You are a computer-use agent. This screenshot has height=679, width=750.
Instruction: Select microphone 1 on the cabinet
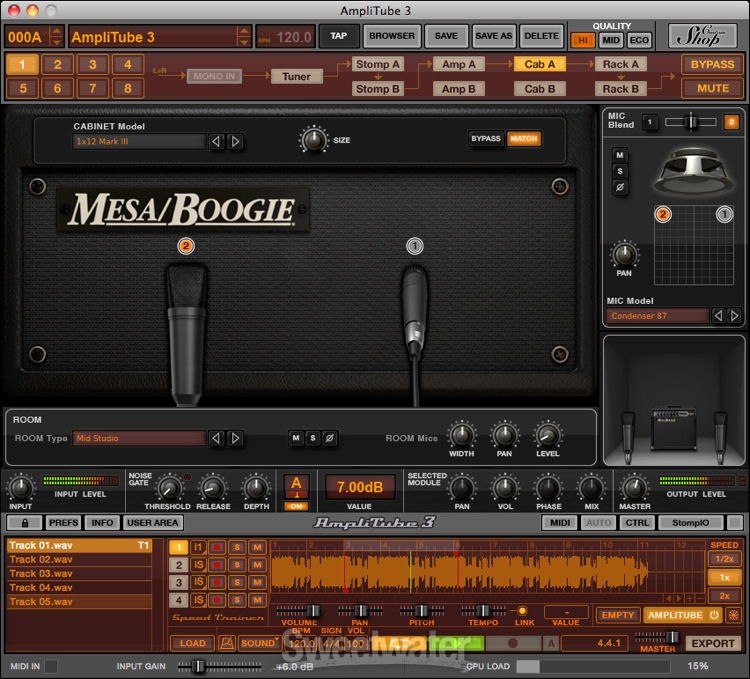coord(415,245)
